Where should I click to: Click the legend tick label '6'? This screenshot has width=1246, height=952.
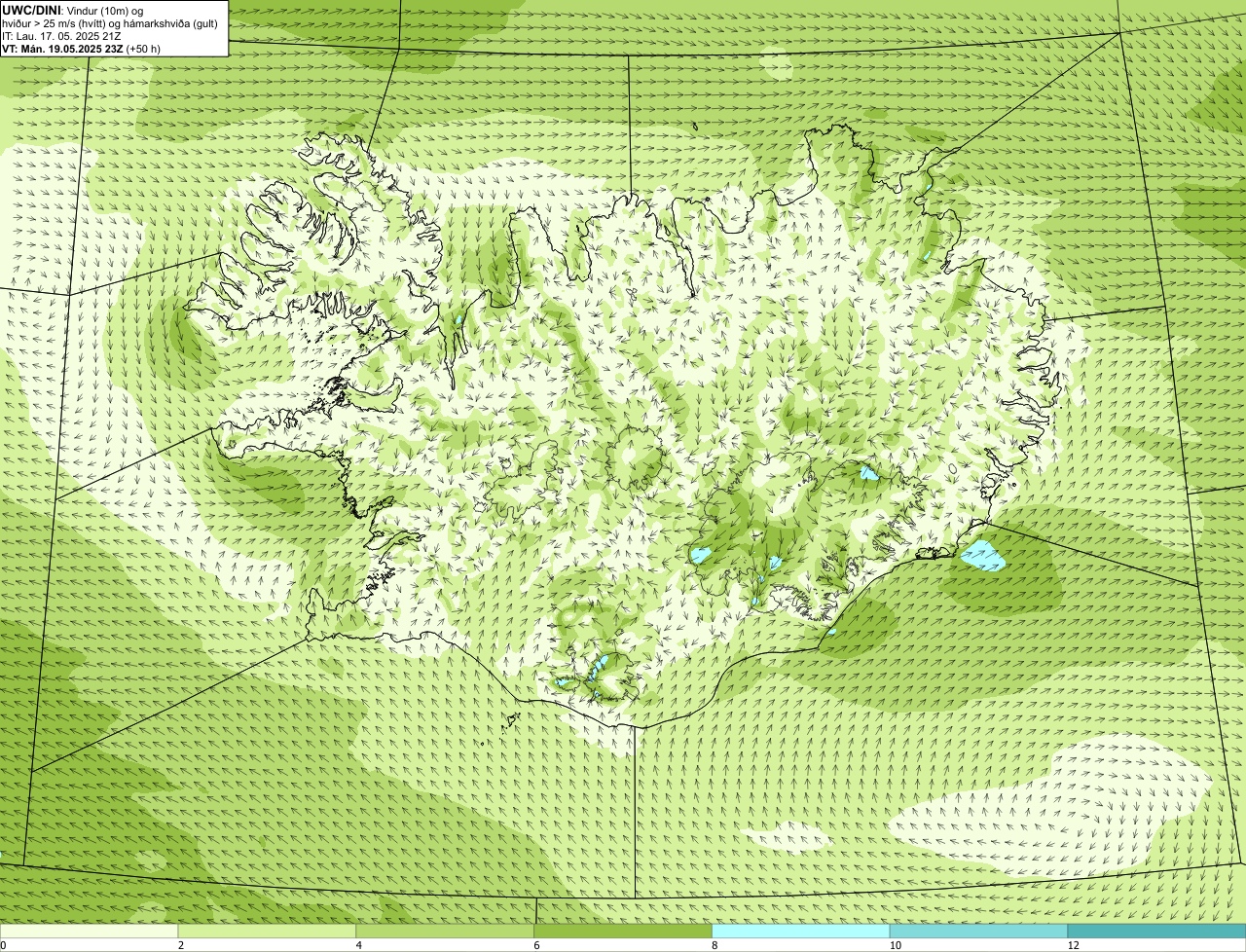click(536, 945)
